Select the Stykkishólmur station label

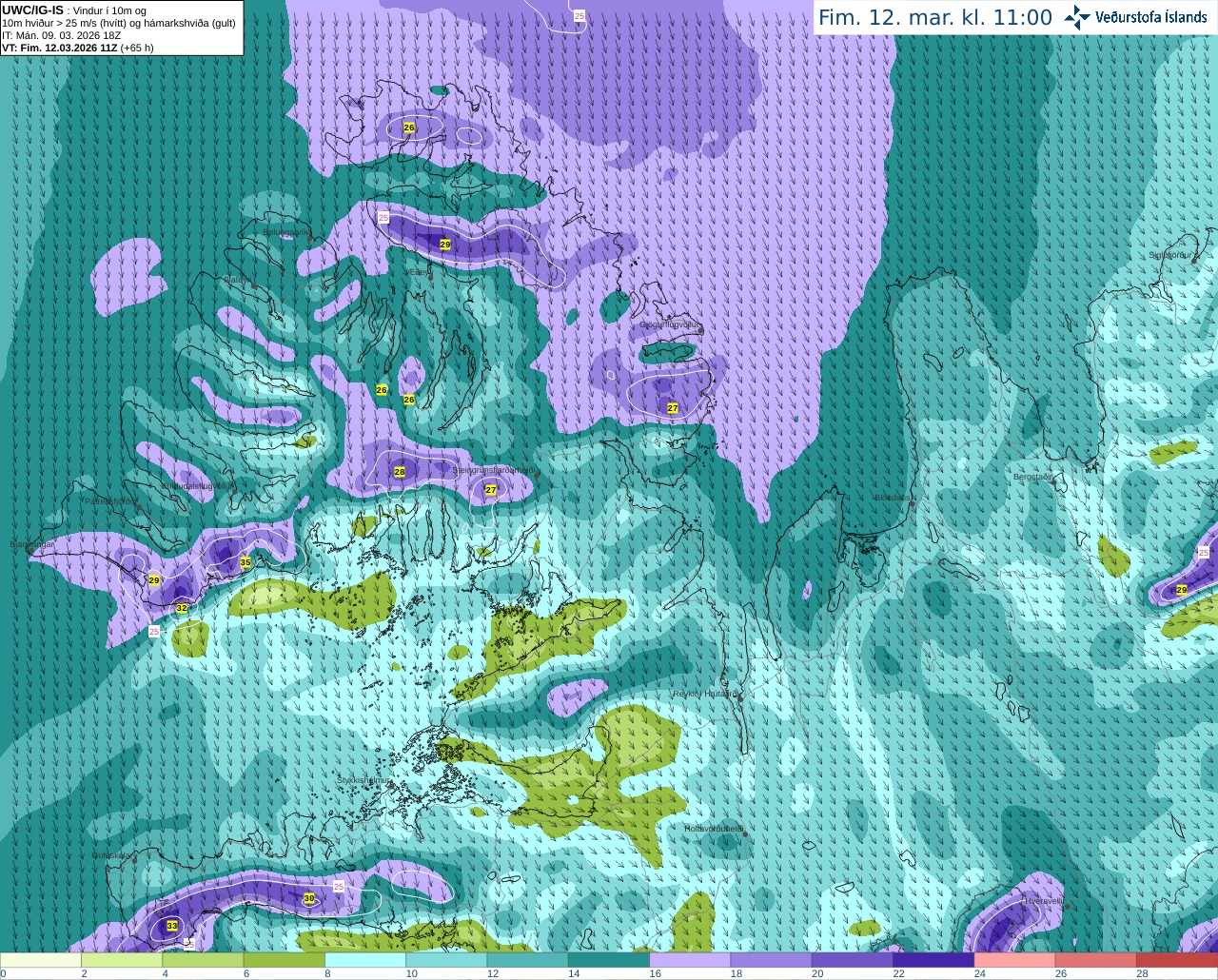363,780
